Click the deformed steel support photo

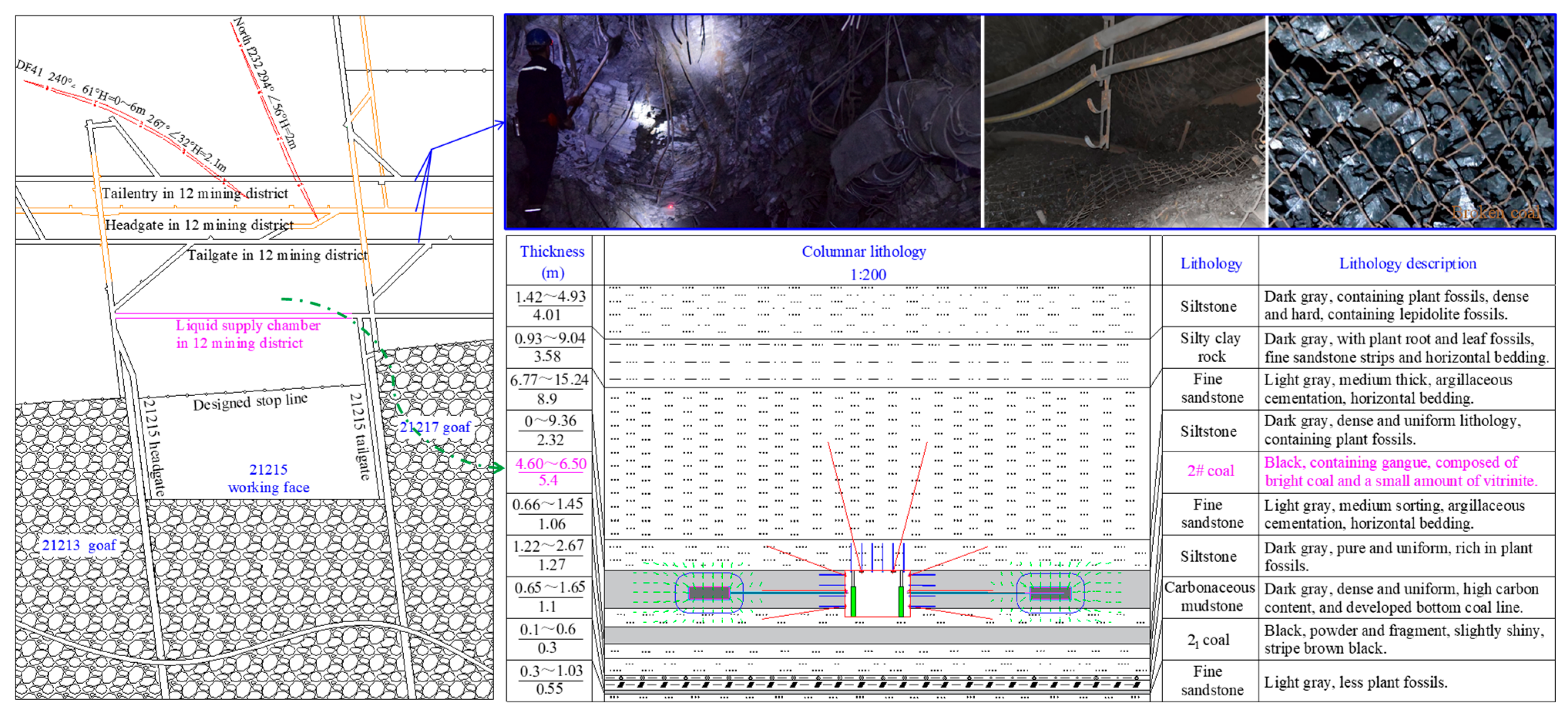tap(1125, 122)
